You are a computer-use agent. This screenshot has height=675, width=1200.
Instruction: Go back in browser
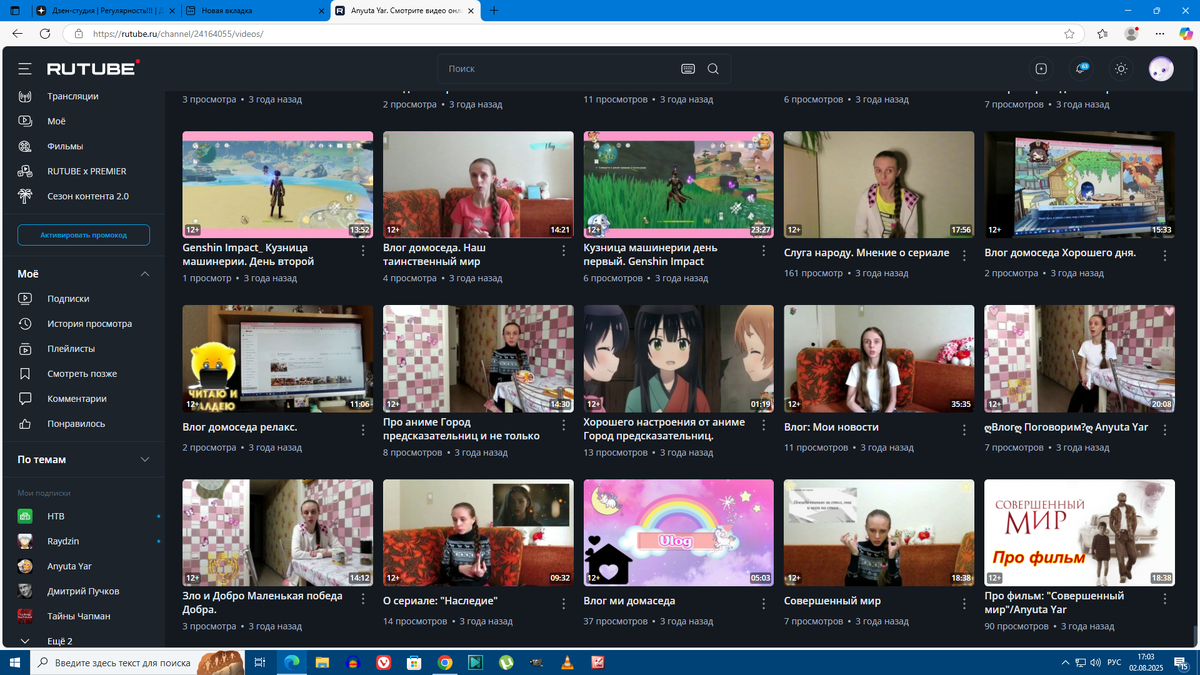coord(17,33)
